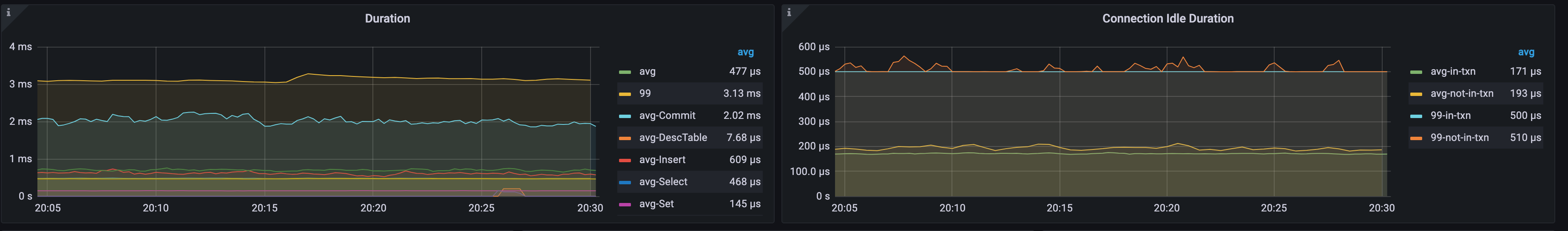Click the avg-Insert red color swatch
Screen dimensions: 1568x231
(625, 160)
